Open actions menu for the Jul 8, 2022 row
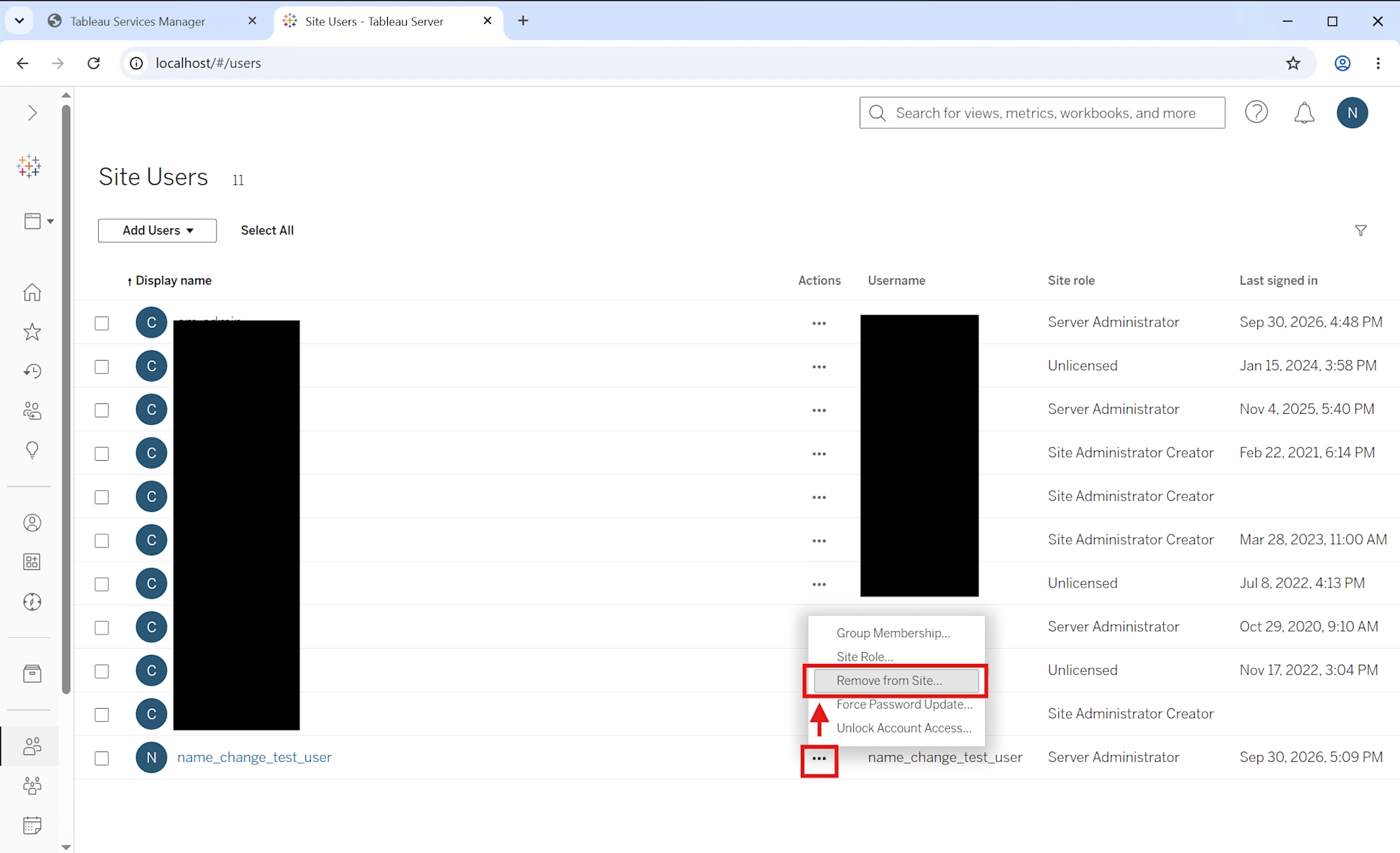1400x853 pixels. pos(819,584)
